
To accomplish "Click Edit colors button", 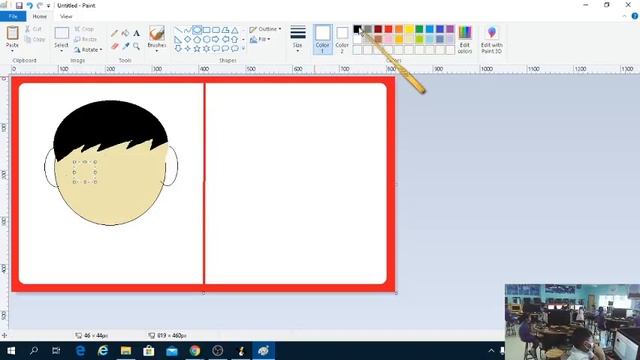I will coord(464,39).
